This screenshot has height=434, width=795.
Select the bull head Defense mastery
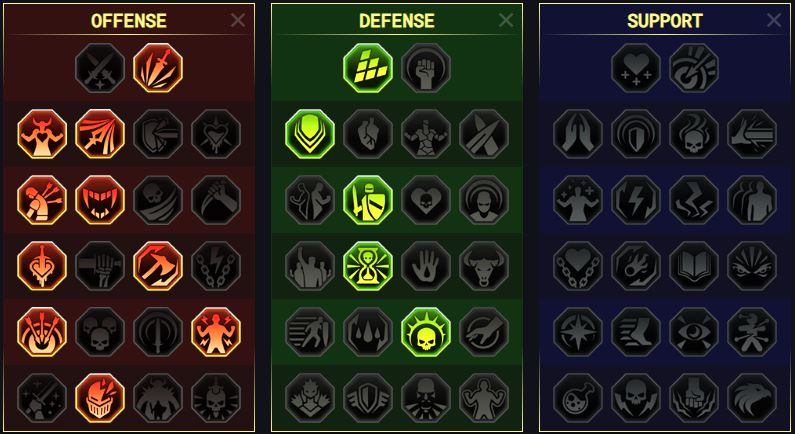(484, 266)
